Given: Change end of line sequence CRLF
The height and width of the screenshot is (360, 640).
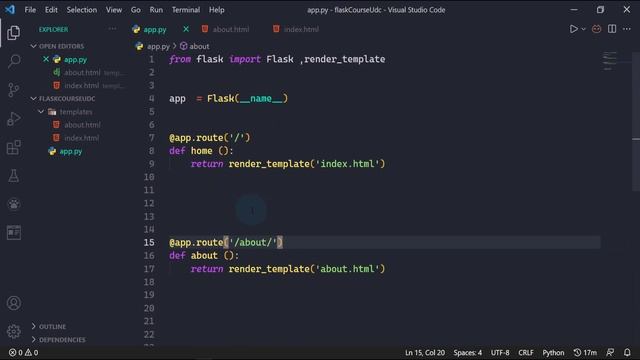Looking at the screenshot, I should (x=526, y=352).
